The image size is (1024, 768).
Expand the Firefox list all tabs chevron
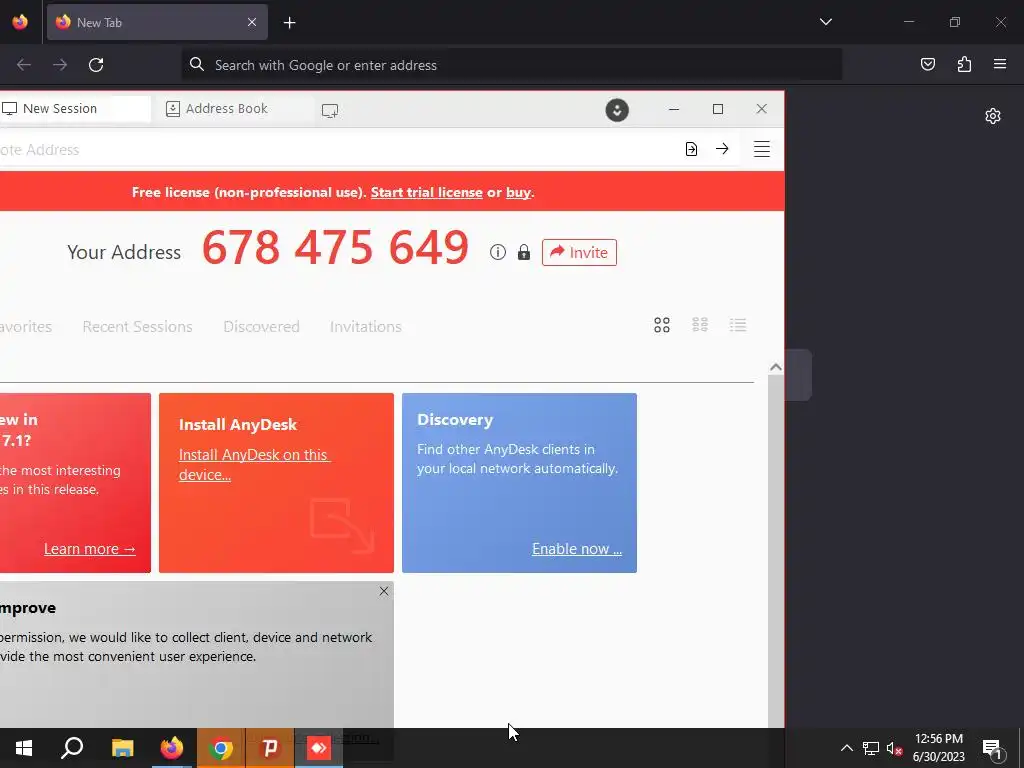(x=825, y=22)
